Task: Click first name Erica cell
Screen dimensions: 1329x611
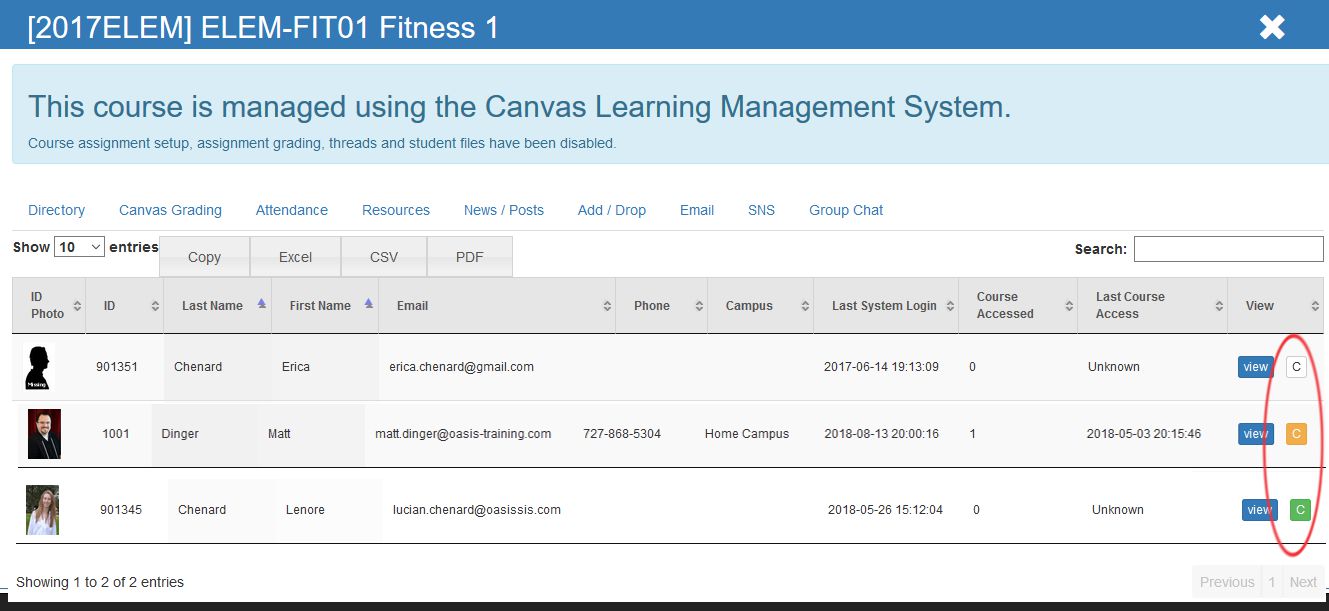Action: coord(296,367)
